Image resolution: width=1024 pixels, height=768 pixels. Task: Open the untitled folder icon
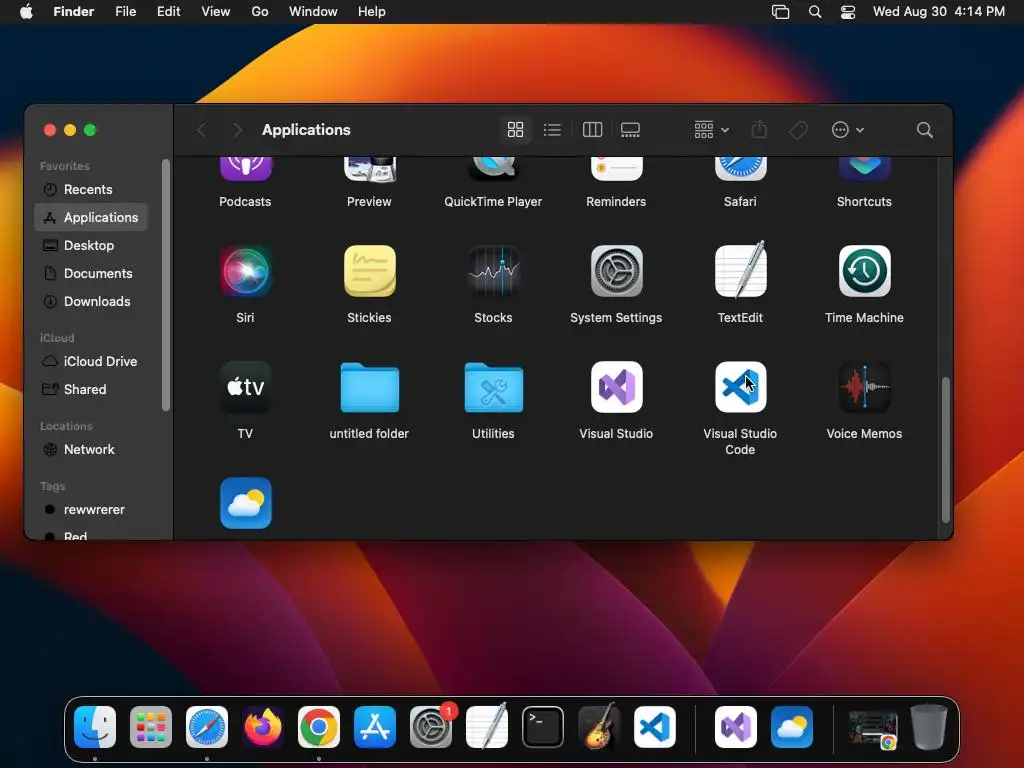[x=370, y=387]
